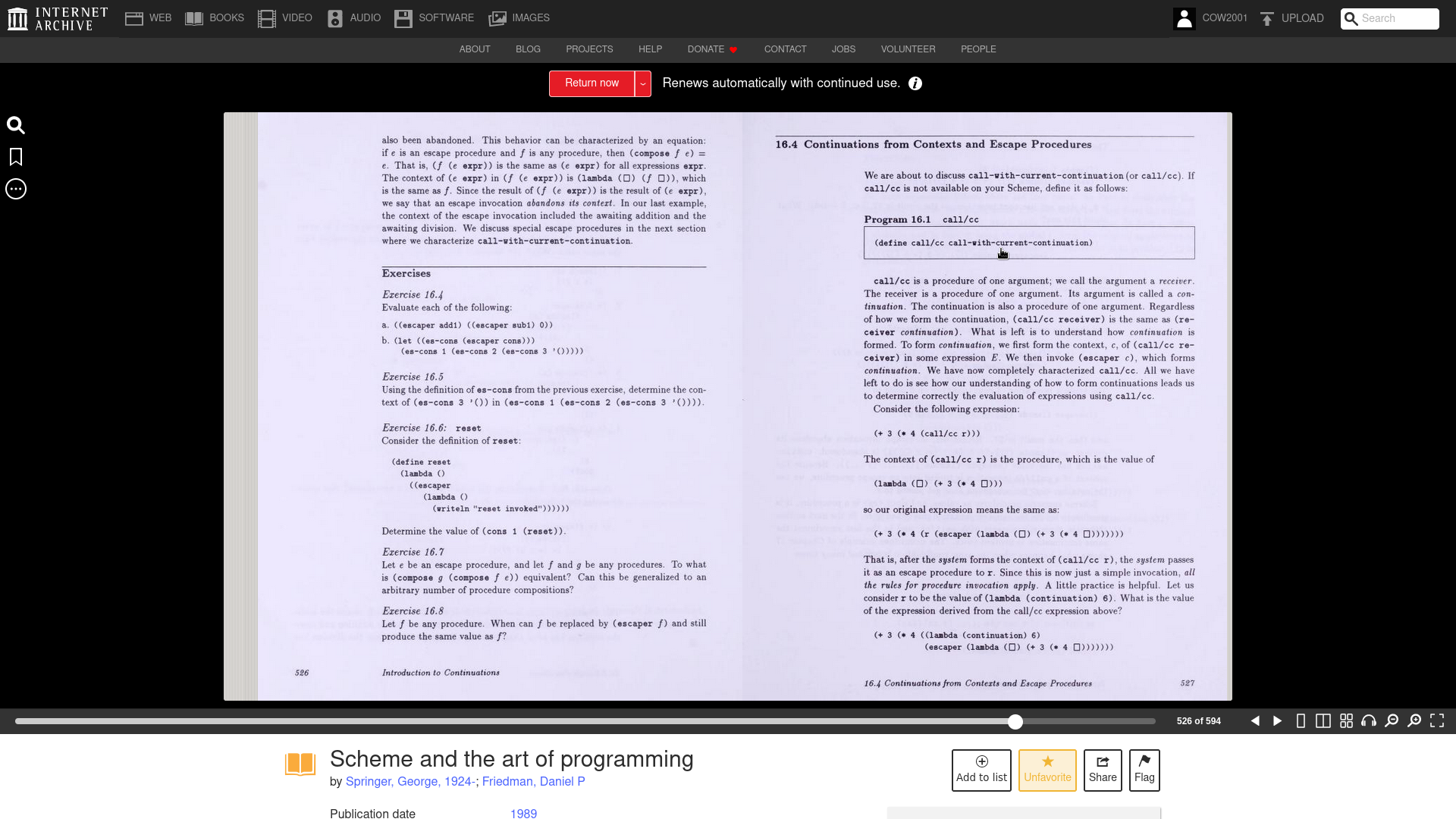Open author link Springer, George, 1924-

410,782
